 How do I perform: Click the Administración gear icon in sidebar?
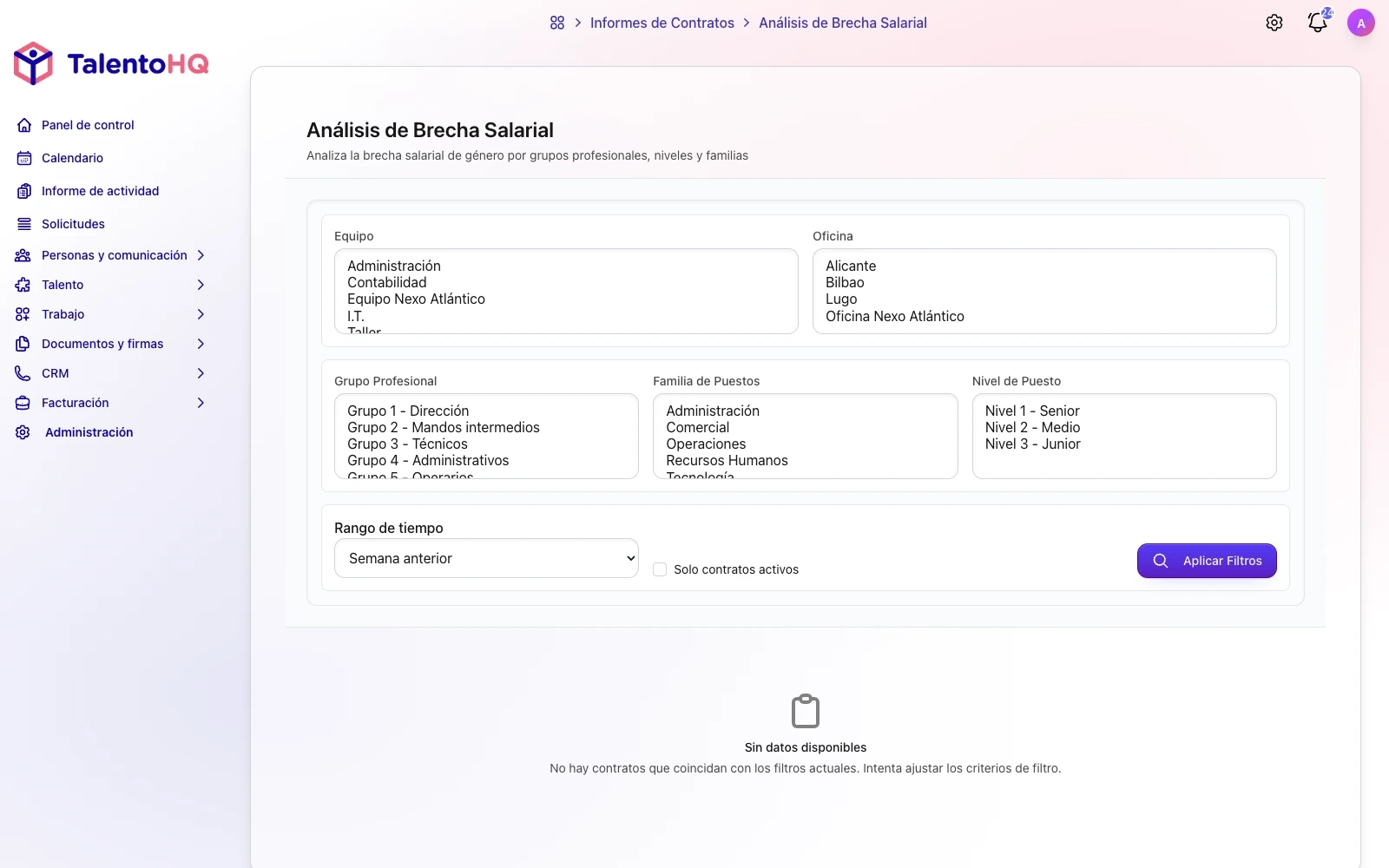23,432
